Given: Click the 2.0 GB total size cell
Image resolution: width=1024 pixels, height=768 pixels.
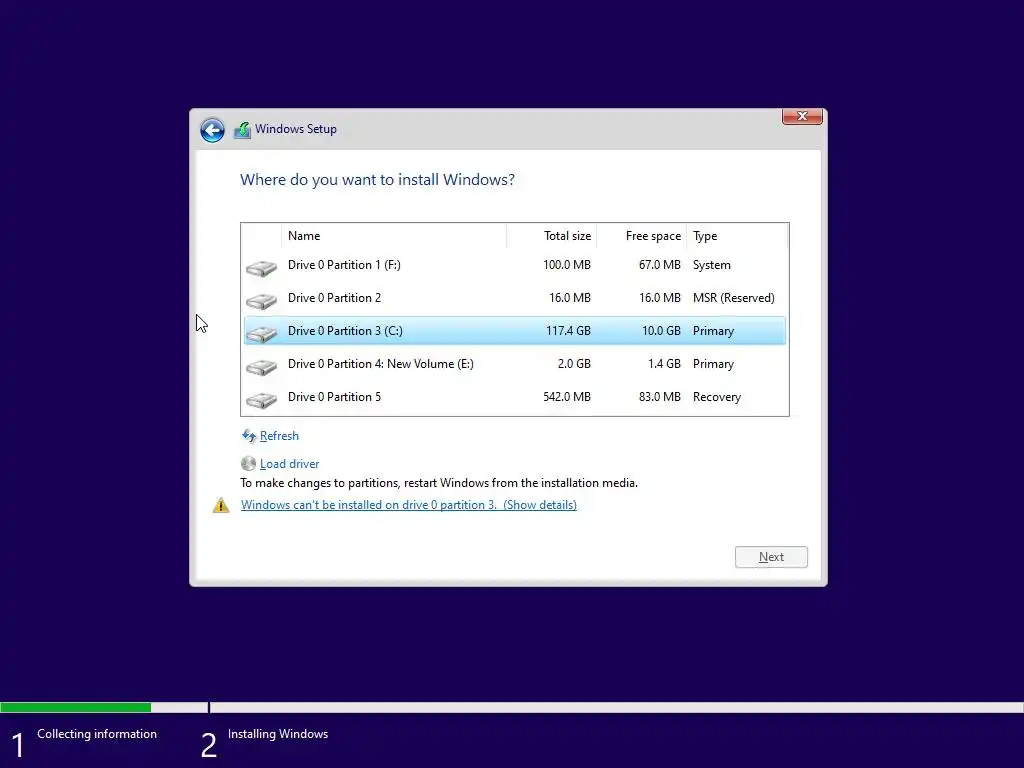Looking at the screenshot, I should click(574, 364).
